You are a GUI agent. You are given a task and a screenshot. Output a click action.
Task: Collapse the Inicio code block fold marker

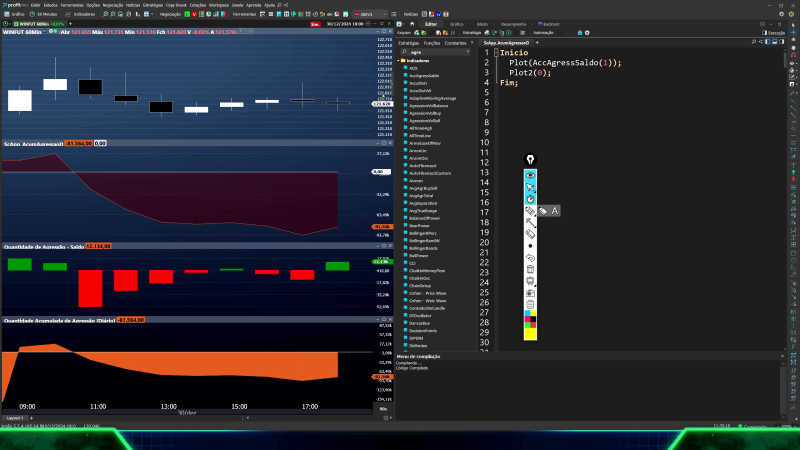497,52
